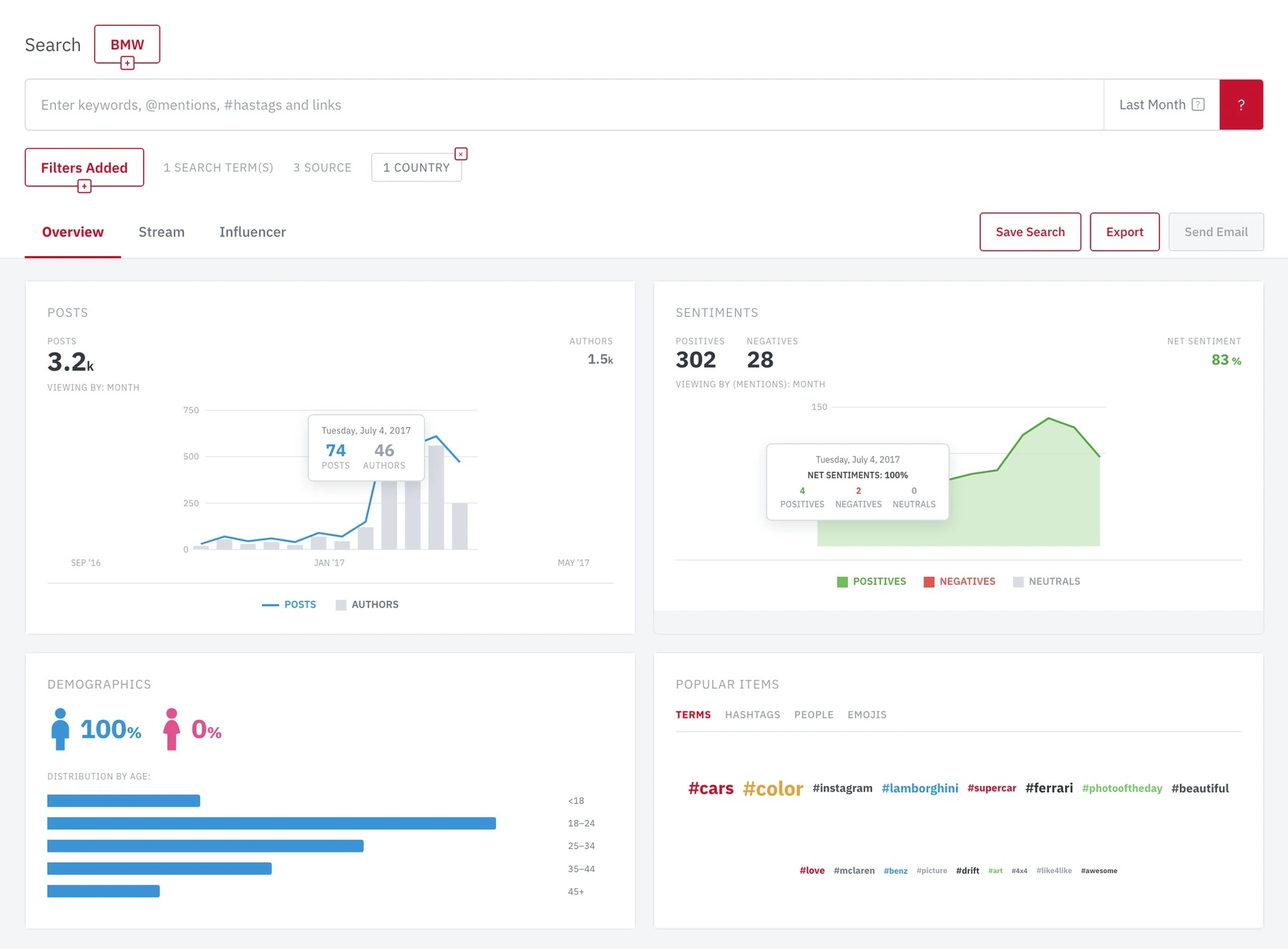Open the HASHTAGS tab in Popular Items

[753, 715]
